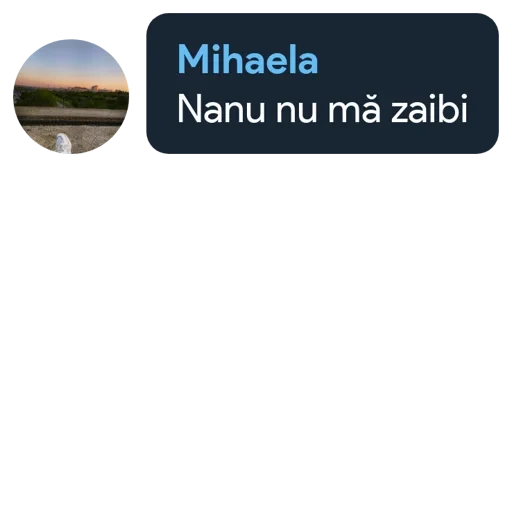Image resolution: width=512 pixels, height=512 pixels.
Task: Tap the white shoe in avatar photo
Action: tap(63, 143)
